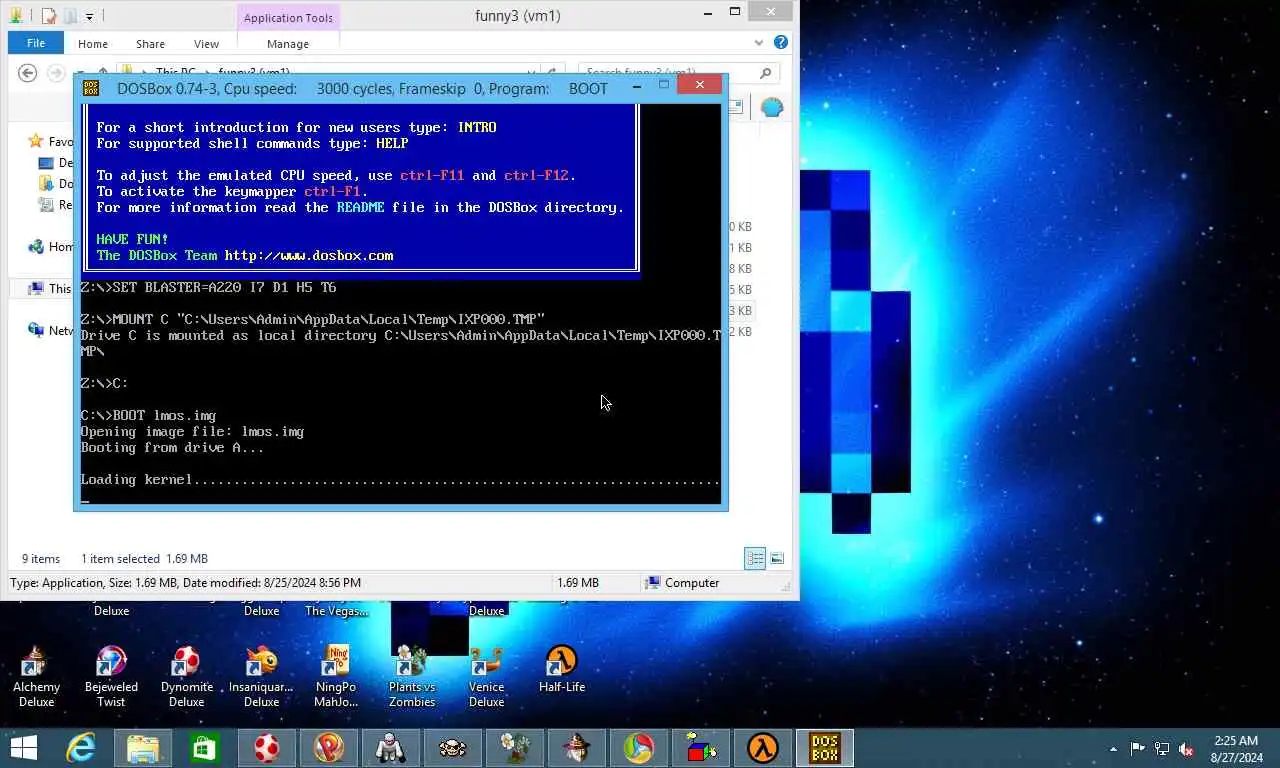Viewport: 1280px width, 768px height.
Task: Click '1 item selected 1.69 MB' status text
Action: 144,559
